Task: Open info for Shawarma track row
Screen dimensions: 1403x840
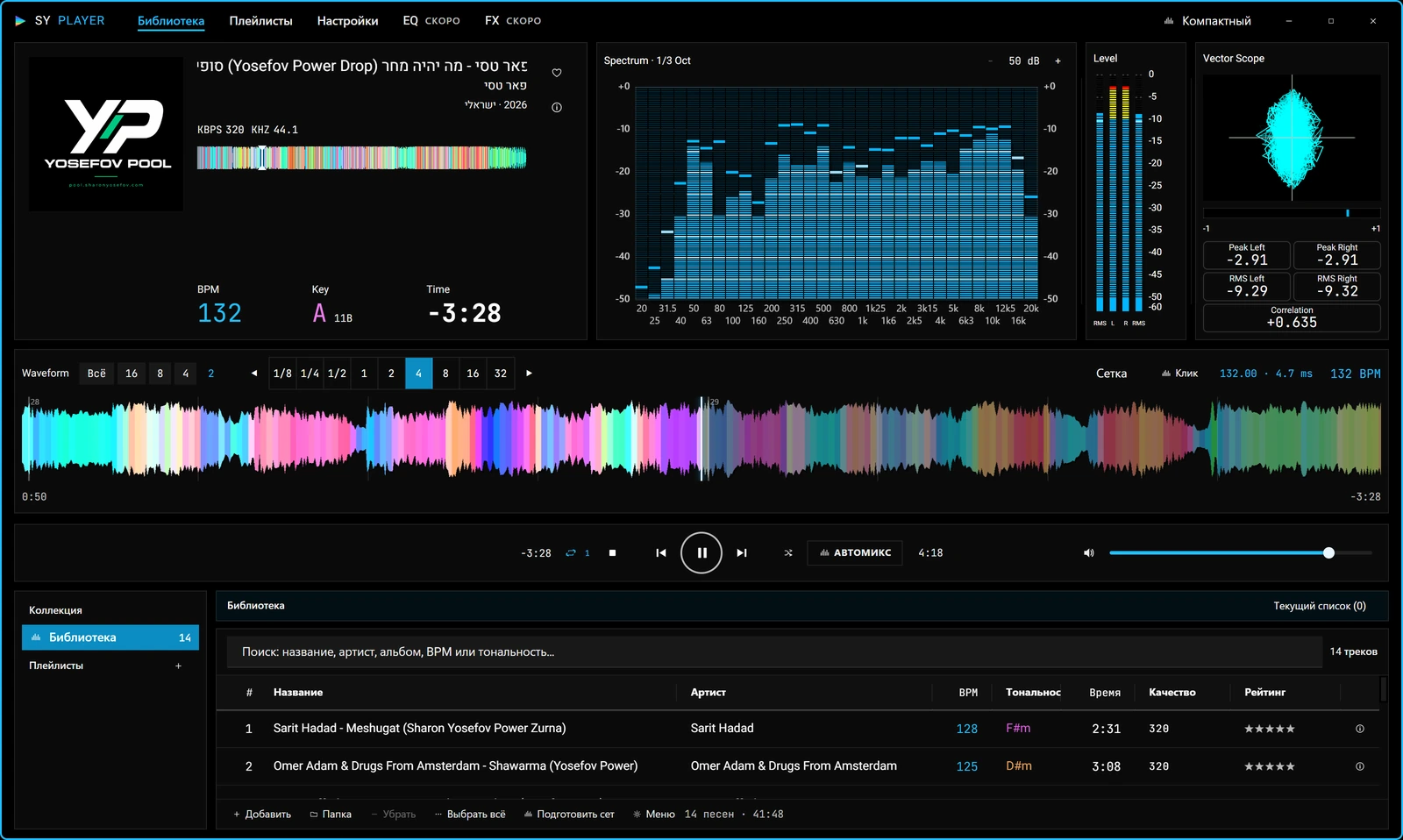Action: [1359, 766]
